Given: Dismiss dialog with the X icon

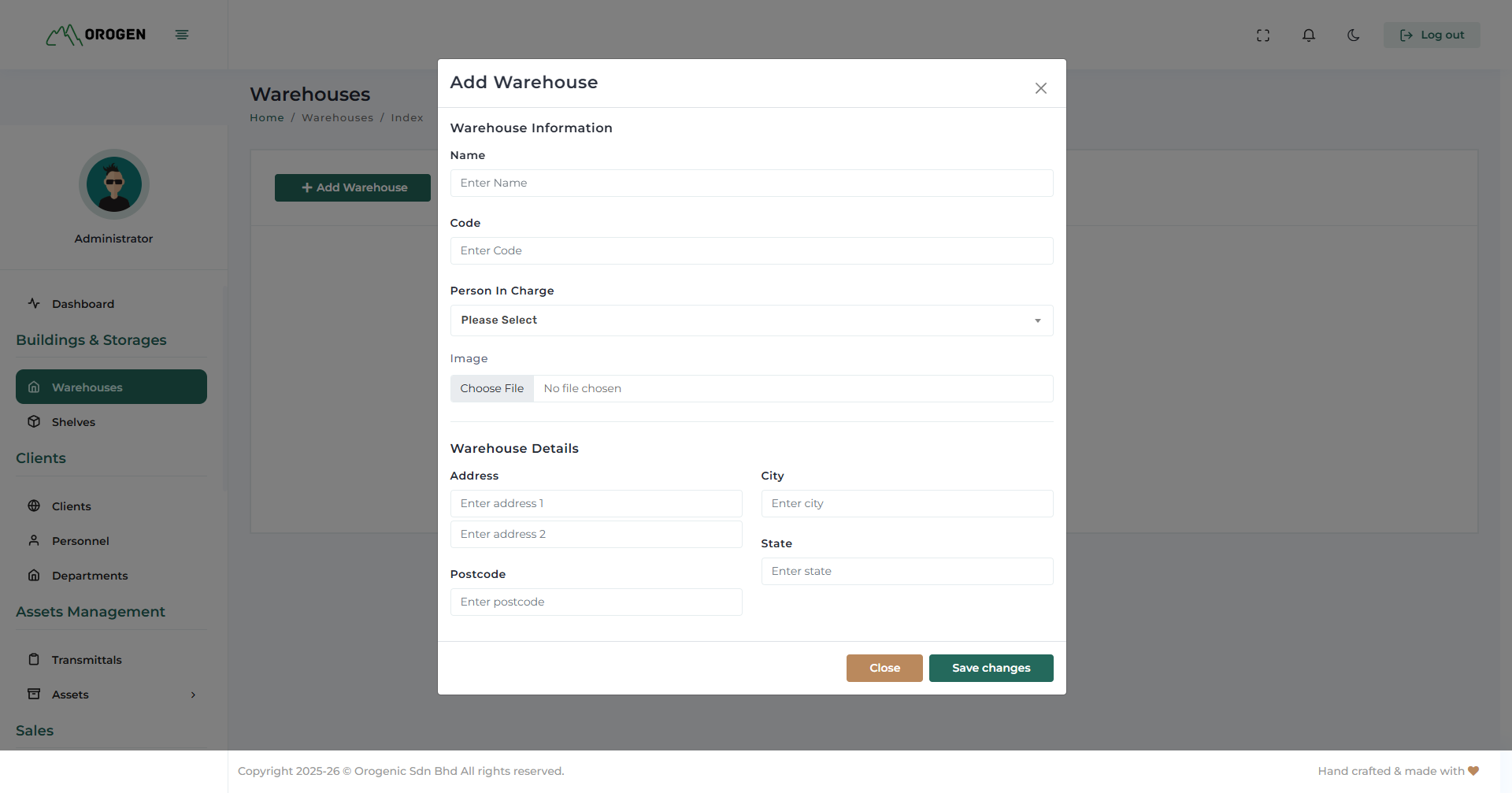Looking at the screenshot, I should 1040,88.
